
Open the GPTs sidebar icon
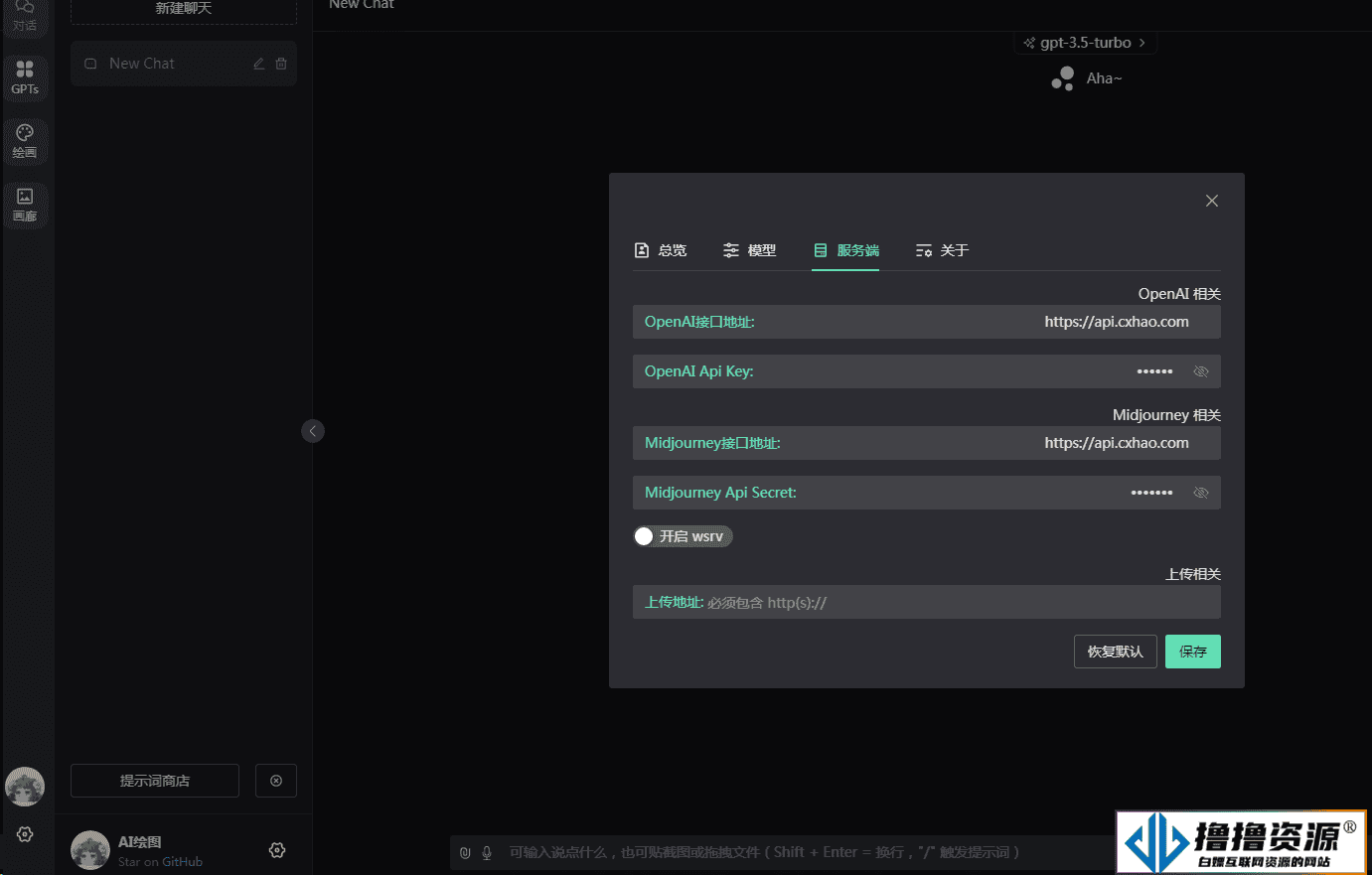25,77
